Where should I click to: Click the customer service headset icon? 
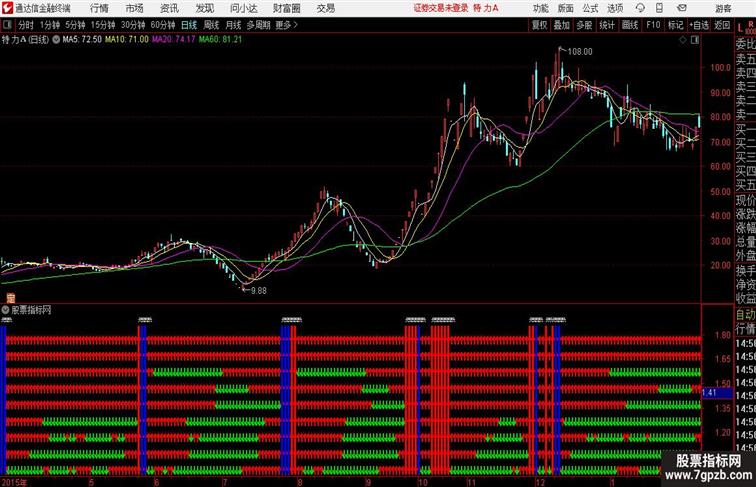[x=640, y=8]
